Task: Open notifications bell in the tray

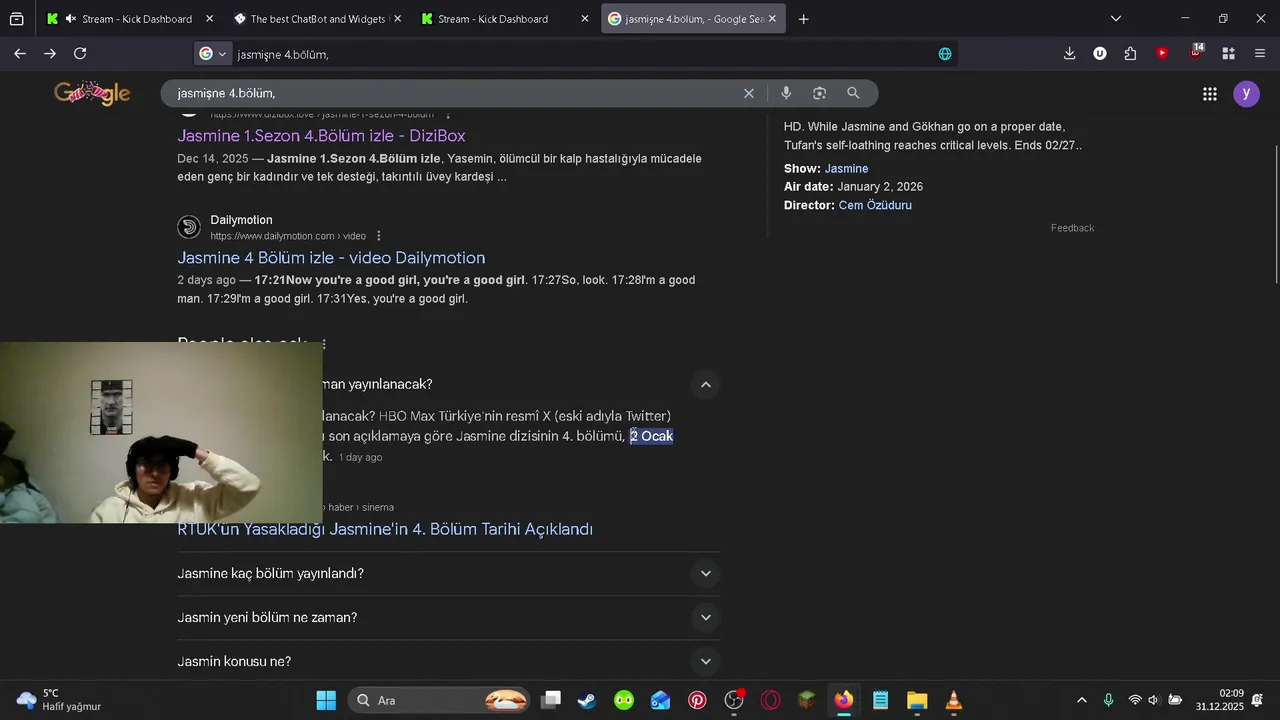Action: [x=1257, y=700]
